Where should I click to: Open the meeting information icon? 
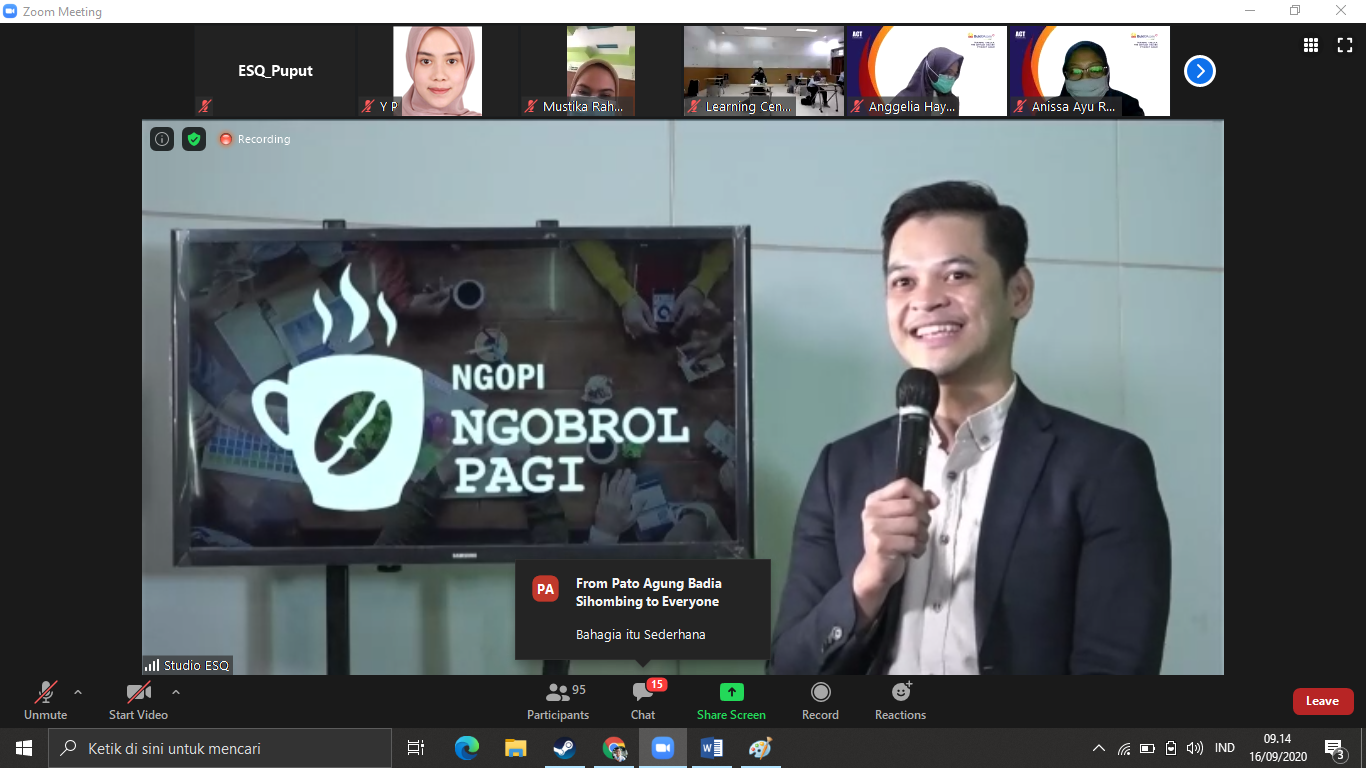(162, 139)
